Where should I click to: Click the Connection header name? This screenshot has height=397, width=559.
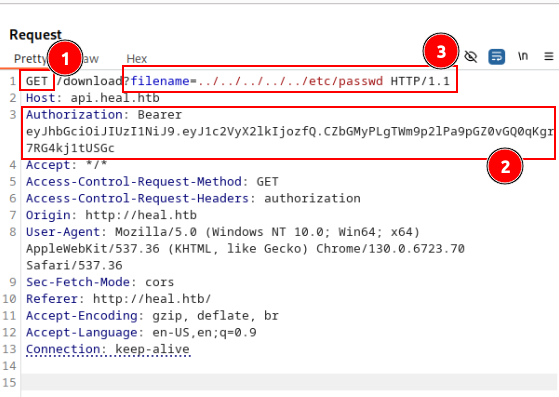(x=63, y=349)
